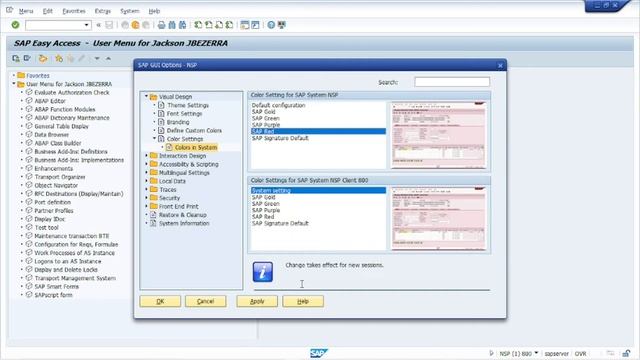
Task: Click the Find Next binoculars icon
Action: 182,25
